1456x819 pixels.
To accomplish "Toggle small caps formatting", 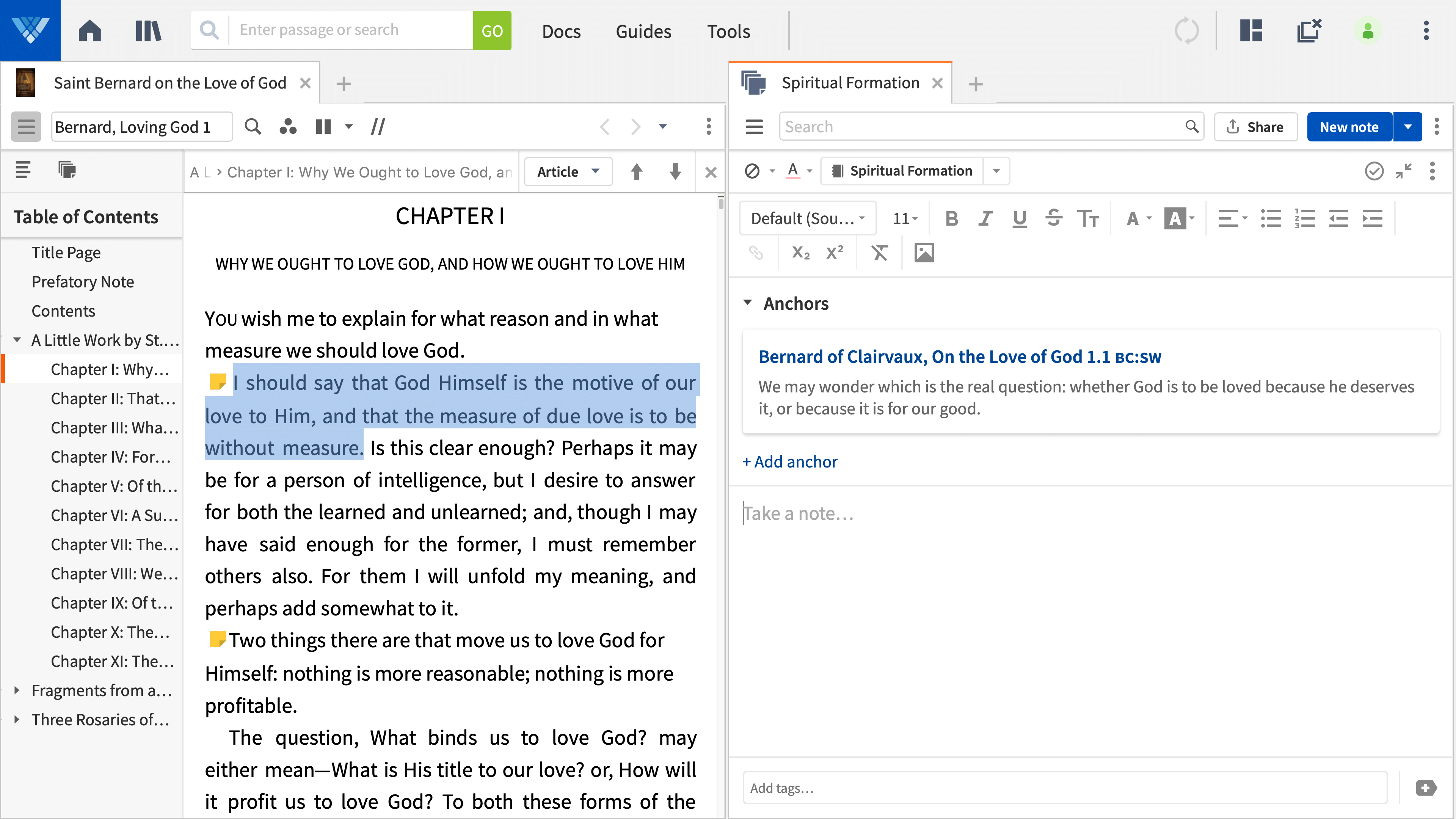I will tap(1088, 218).
